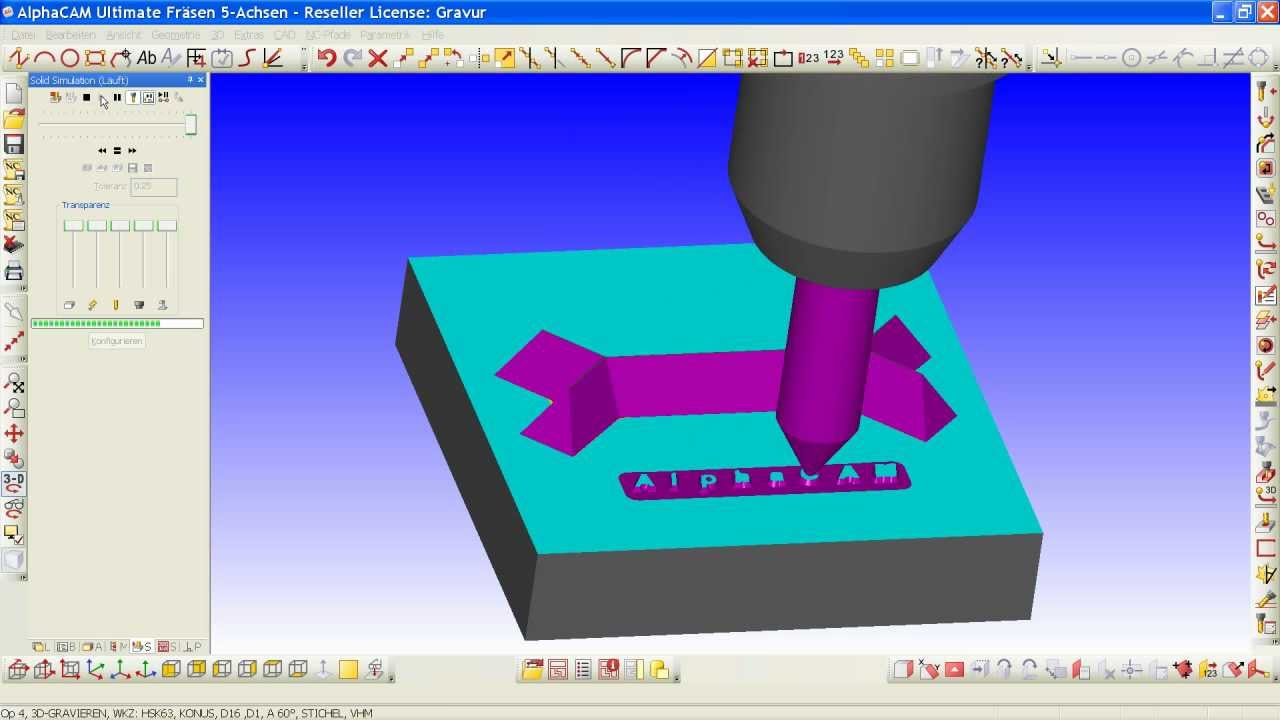This screenshot has width=1280, height=720.
Task: Click the material block transparency icon
Action: 69,305
